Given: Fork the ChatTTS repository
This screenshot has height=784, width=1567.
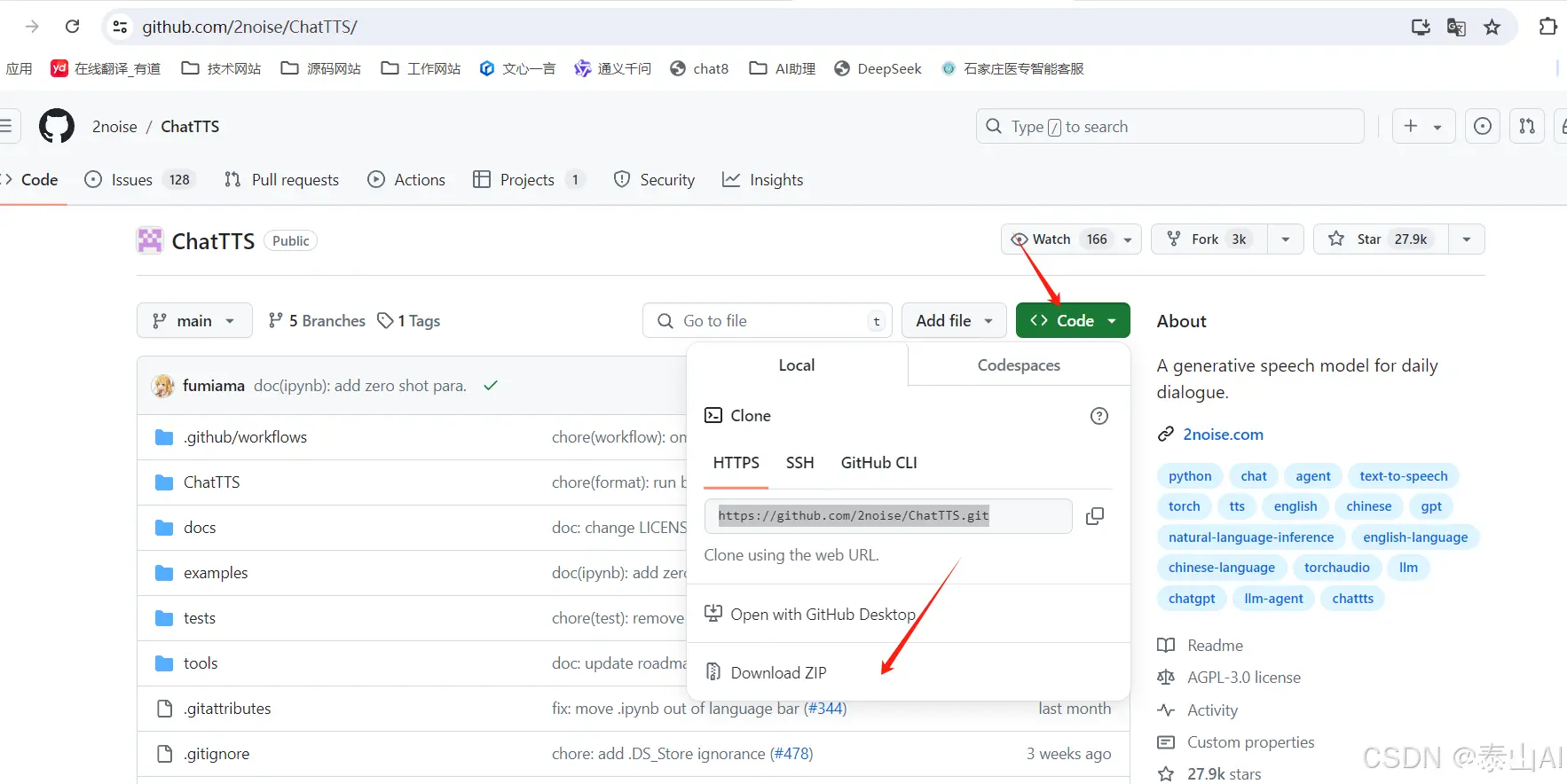Looking at the screenshot, I should pyautogui.click(x=1209, y=239).
